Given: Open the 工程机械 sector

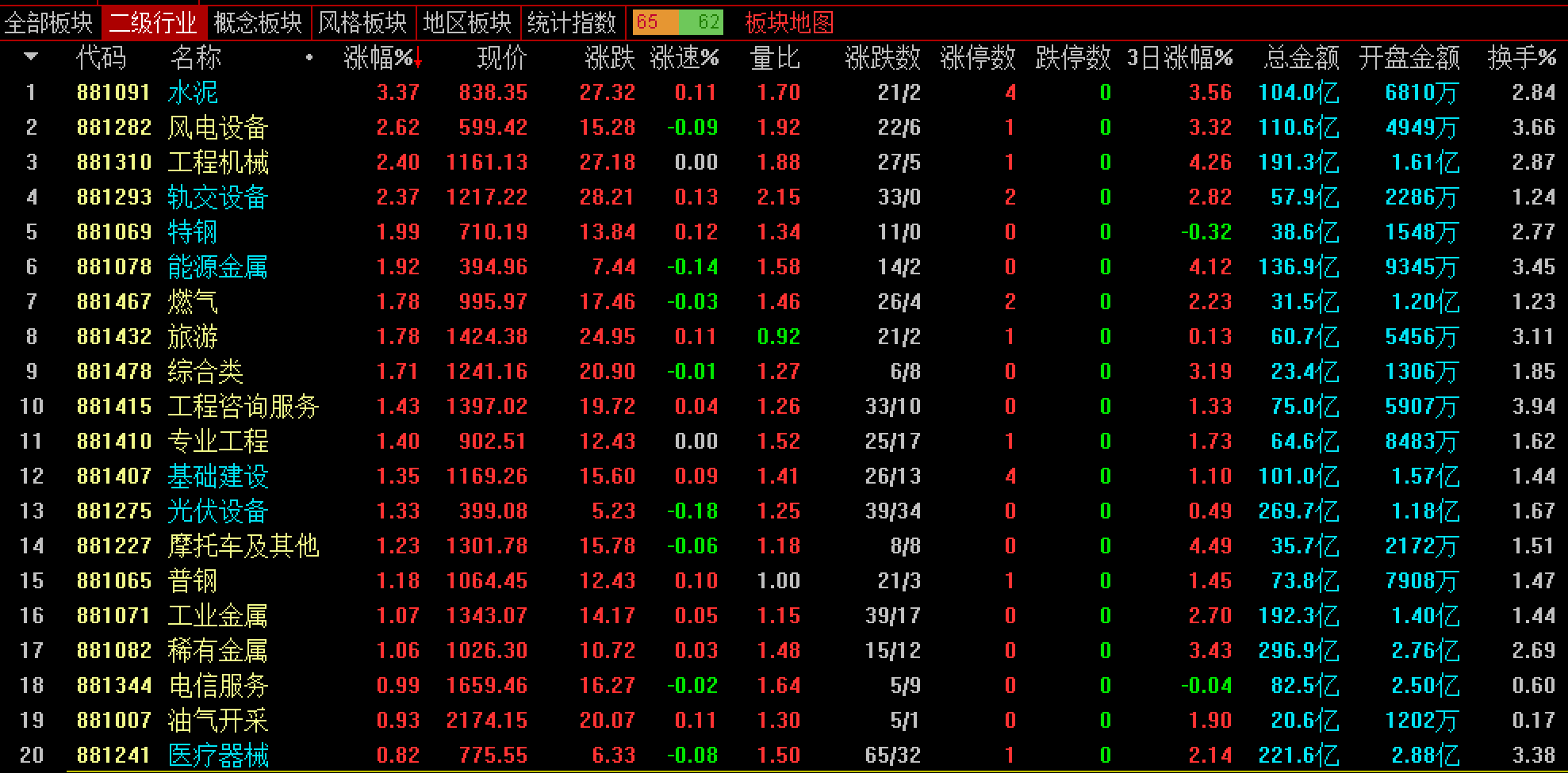Looking at the screenshot, I should [218, 163].
